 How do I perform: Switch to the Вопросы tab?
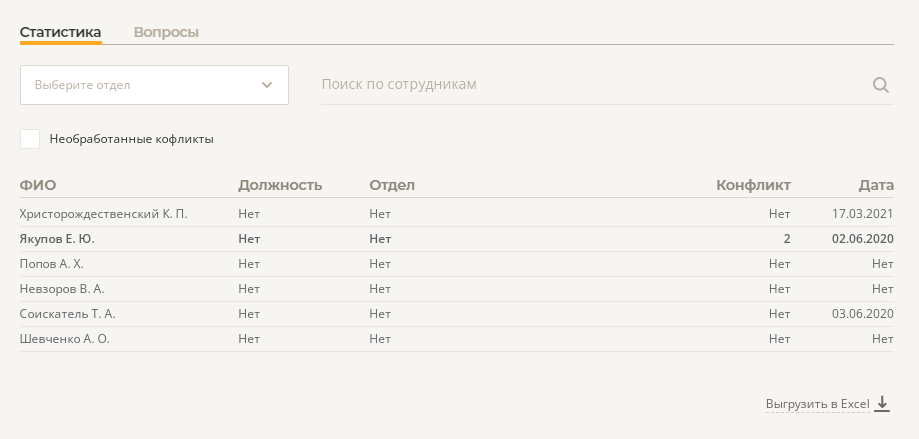point(166,32)
